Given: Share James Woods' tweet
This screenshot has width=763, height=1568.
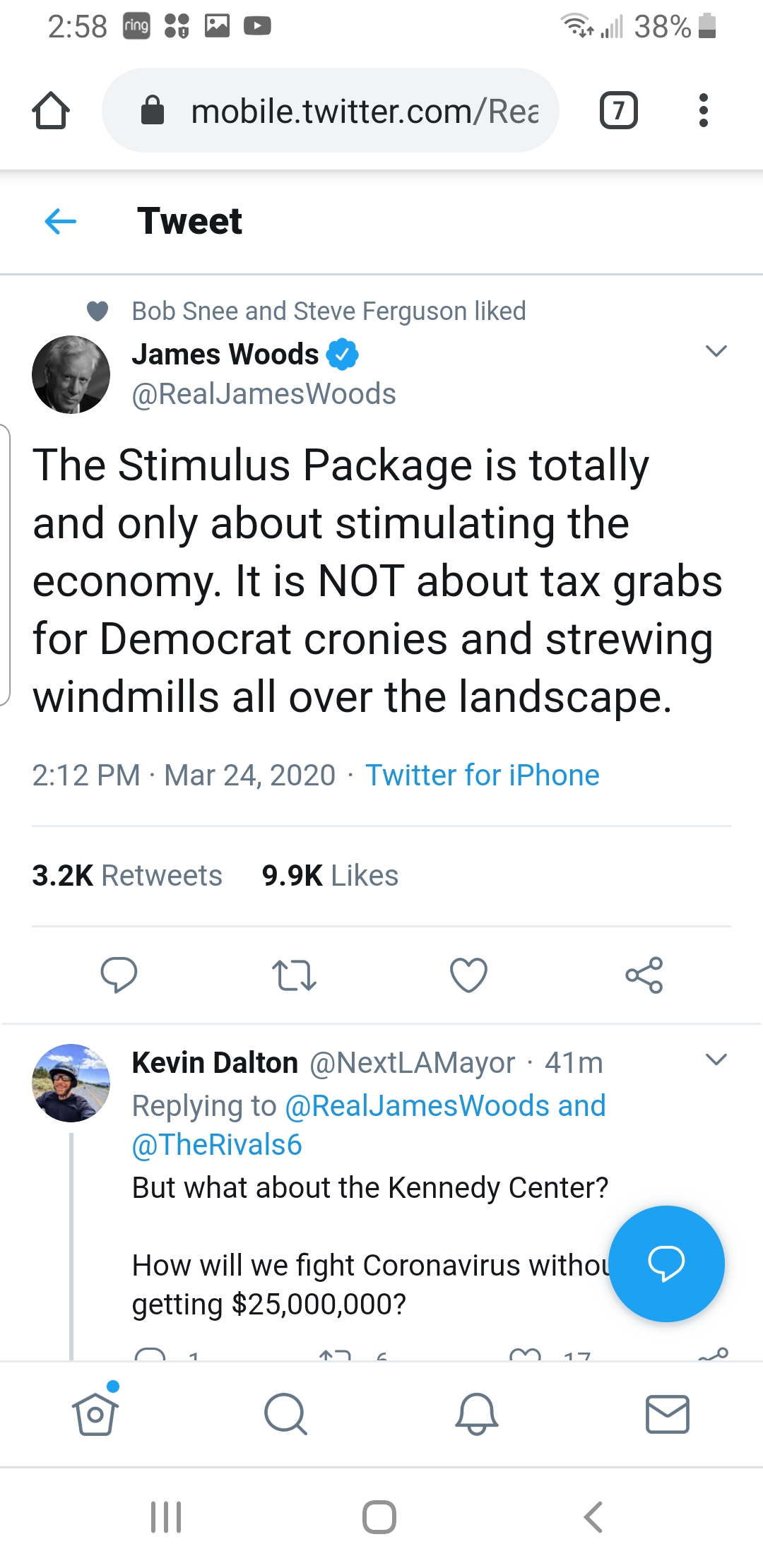Looking at the screenshot, I should click(644, 975).
